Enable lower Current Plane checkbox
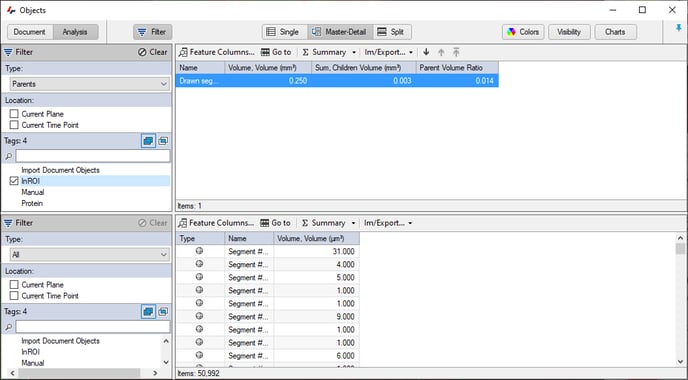 (x=14, y=284)
